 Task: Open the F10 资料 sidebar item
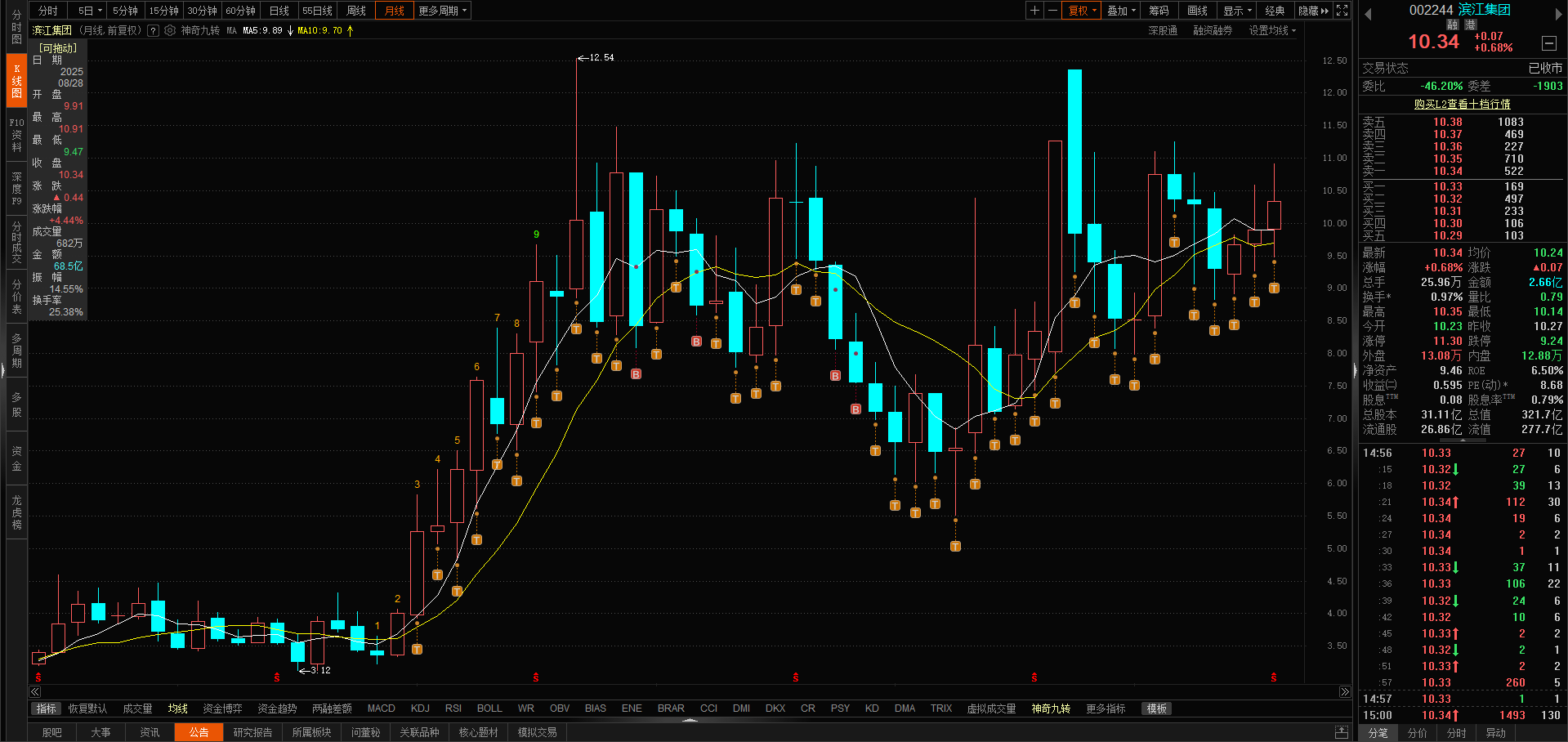[x=16, y=135]
